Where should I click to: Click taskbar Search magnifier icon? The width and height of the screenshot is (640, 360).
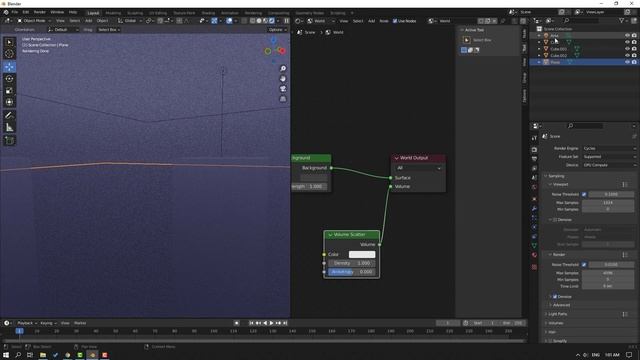[18, 355]
